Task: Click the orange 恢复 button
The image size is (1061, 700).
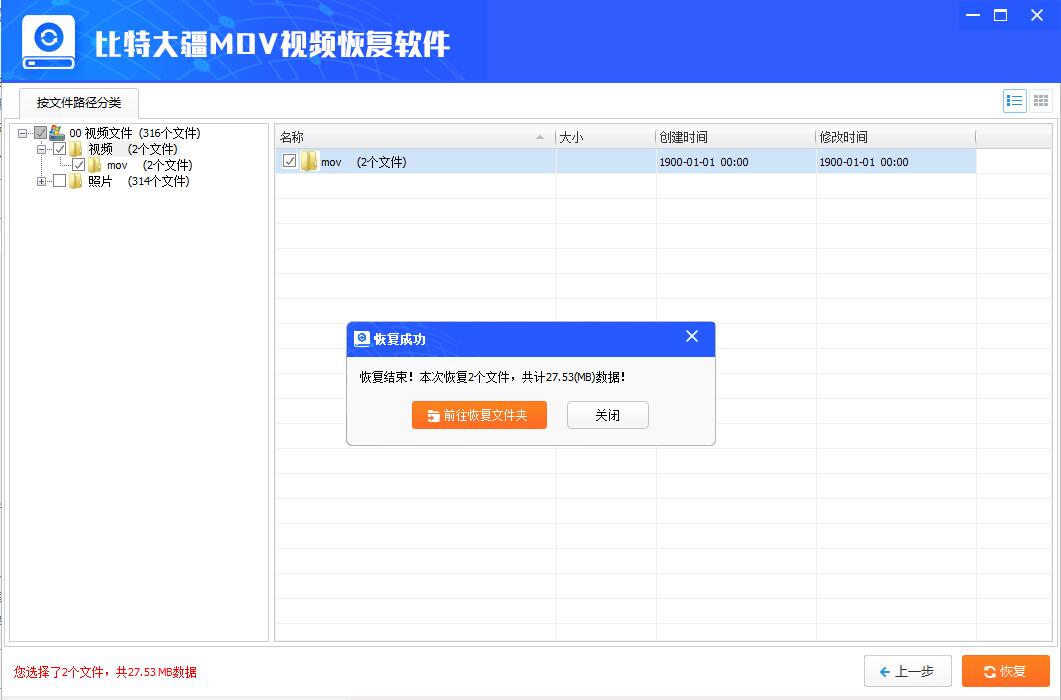Action: click(x=1006, y=671)
